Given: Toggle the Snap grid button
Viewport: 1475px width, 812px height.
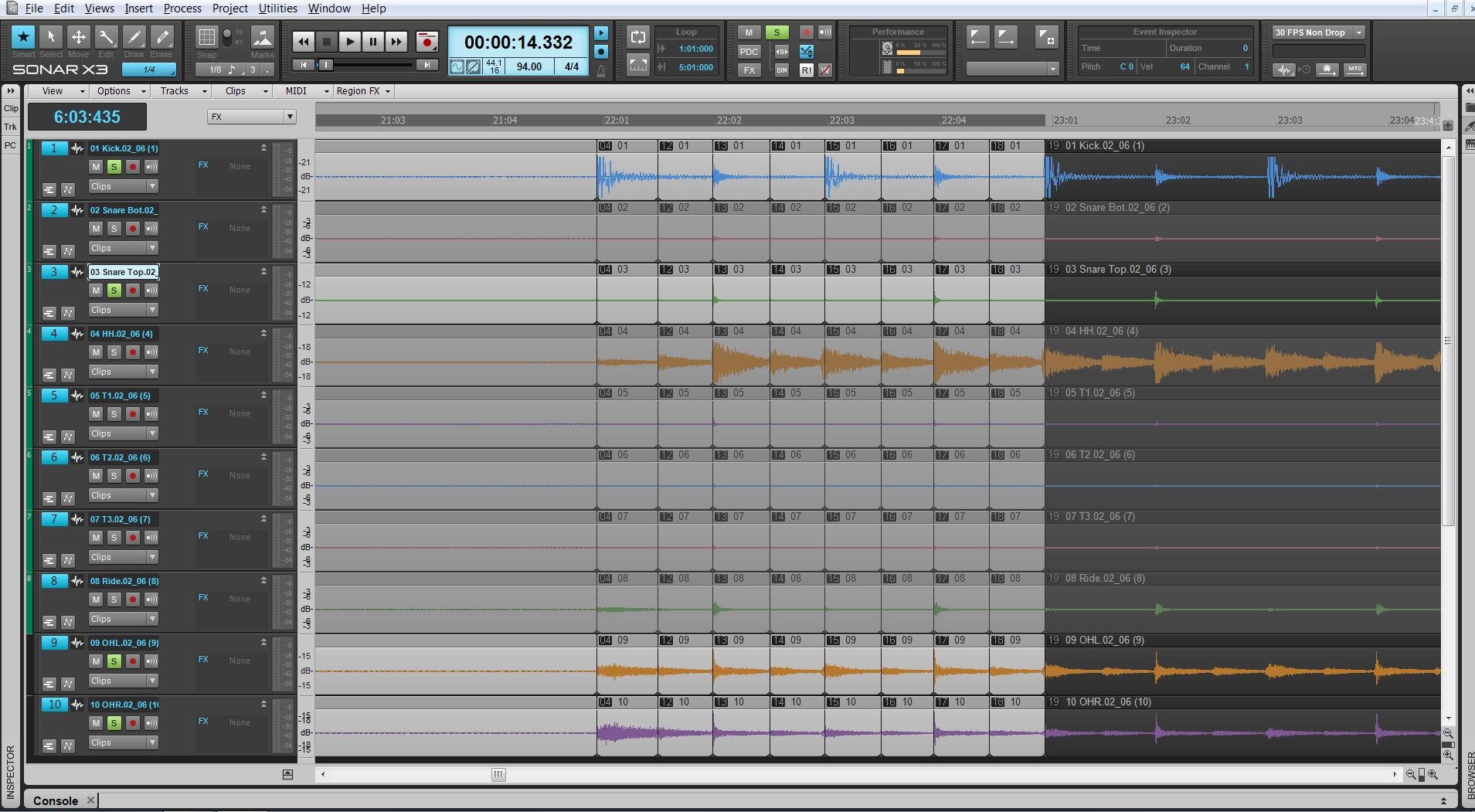Looking at the screenshot, I should pyautogui.click(x=206, y=37).
